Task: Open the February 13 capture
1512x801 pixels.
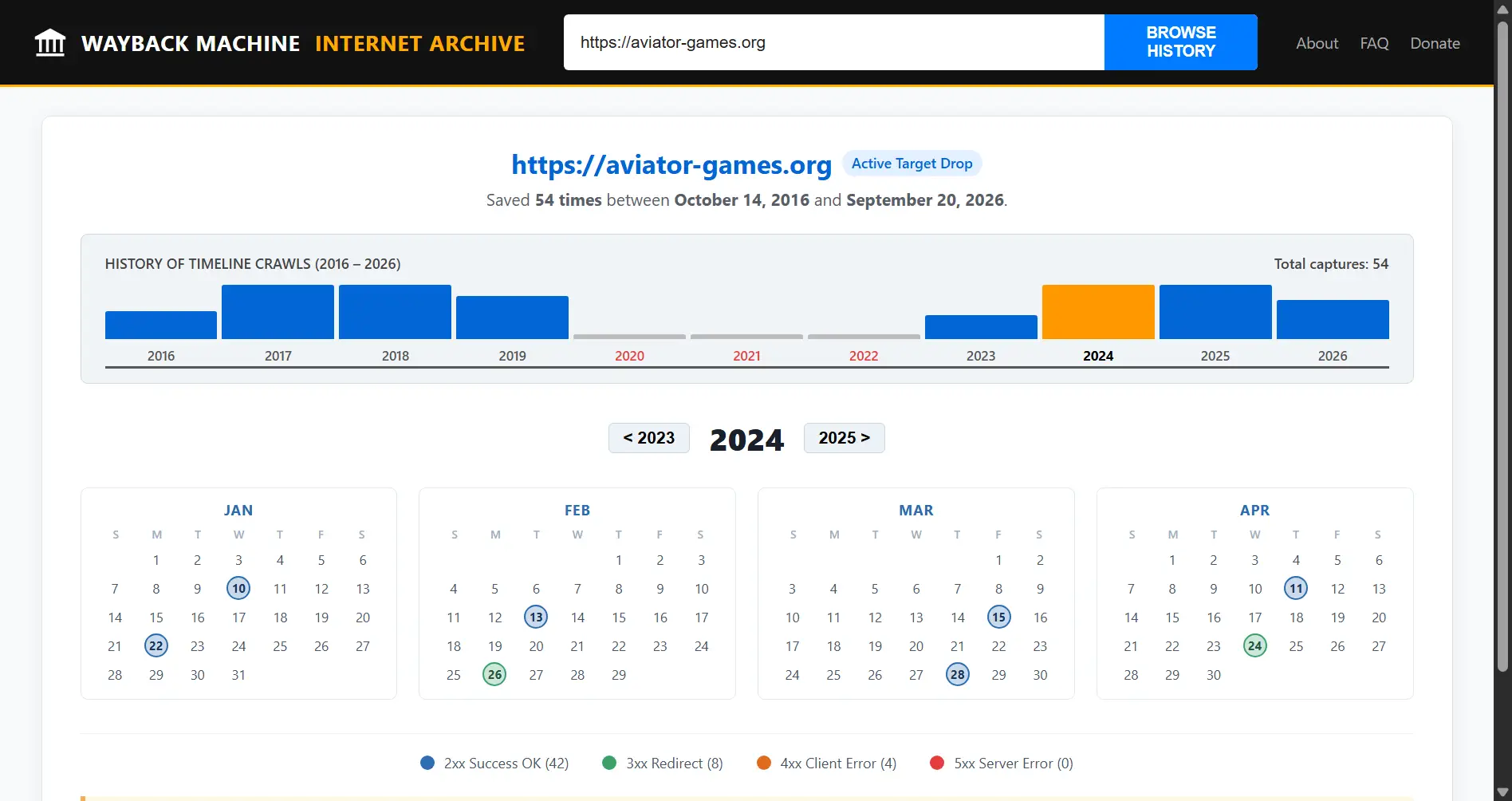Action: click(x=536, y=618)
